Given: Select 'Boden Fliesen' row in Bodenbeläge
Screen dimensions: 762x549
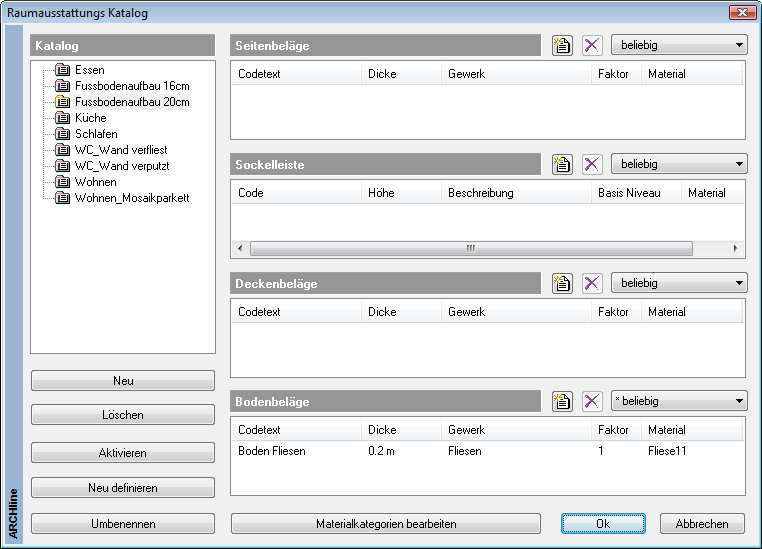Looking at the screenshot, I should click(x=272, y=451).
